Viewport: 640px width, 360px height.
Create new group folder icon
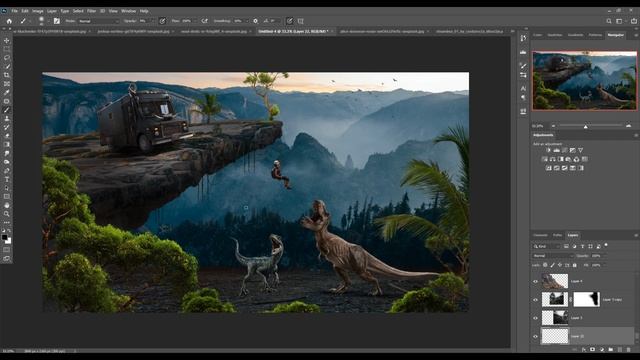click(x=610, y=349)
